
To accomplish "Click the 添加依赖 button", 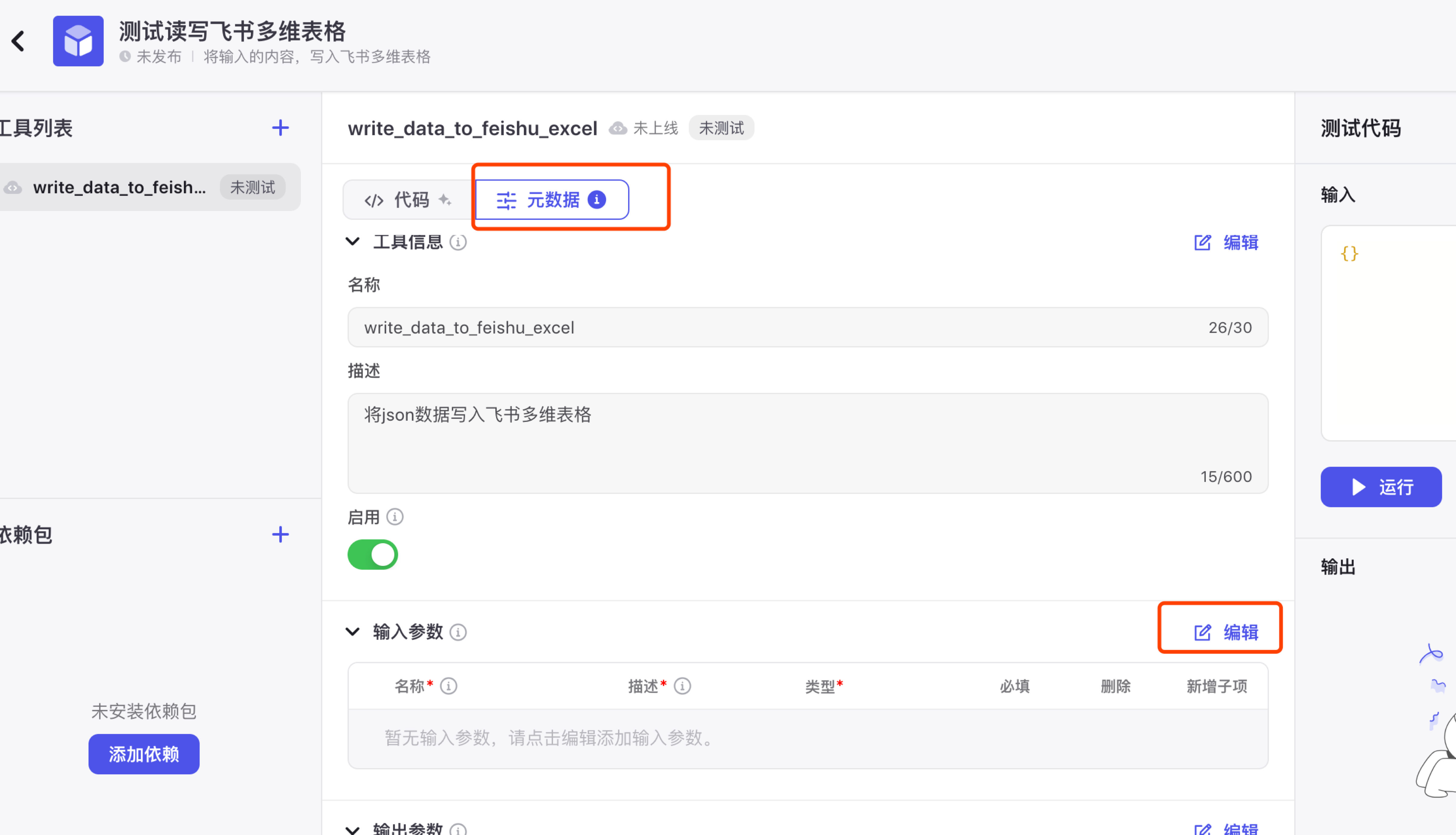I will (144, 754).
